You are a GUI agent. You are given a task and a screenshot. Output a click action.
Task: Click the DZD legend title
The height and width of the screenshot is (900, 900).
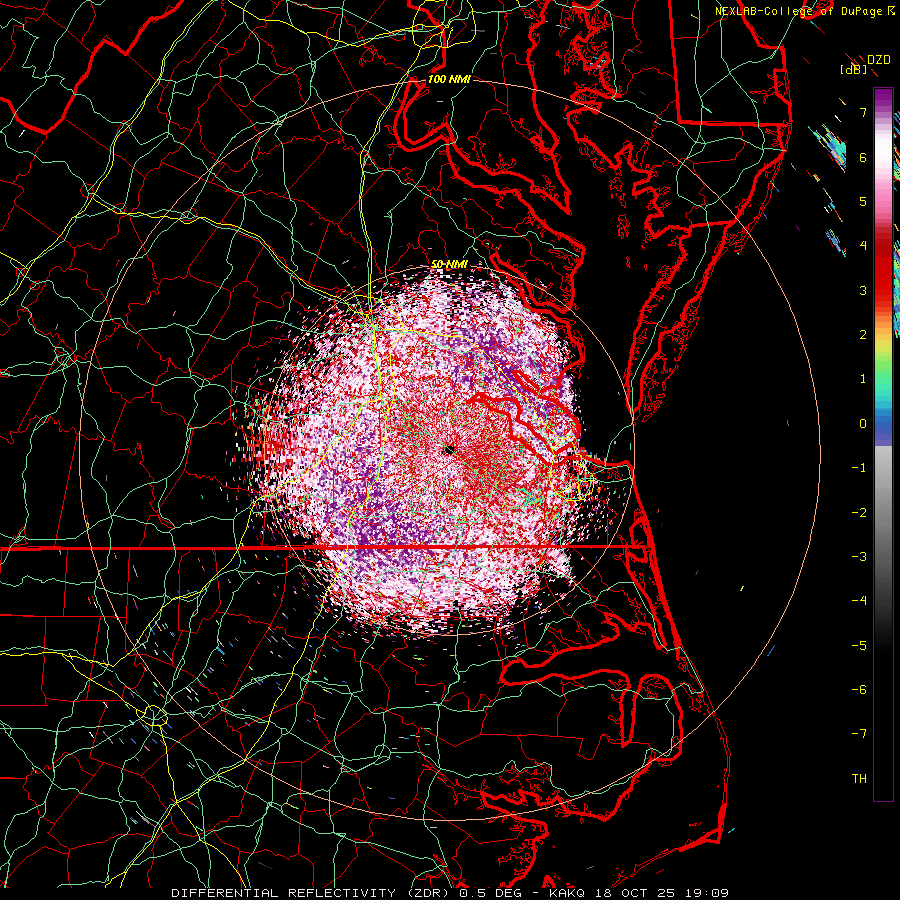pyautogui.click(x=878, y=60)
